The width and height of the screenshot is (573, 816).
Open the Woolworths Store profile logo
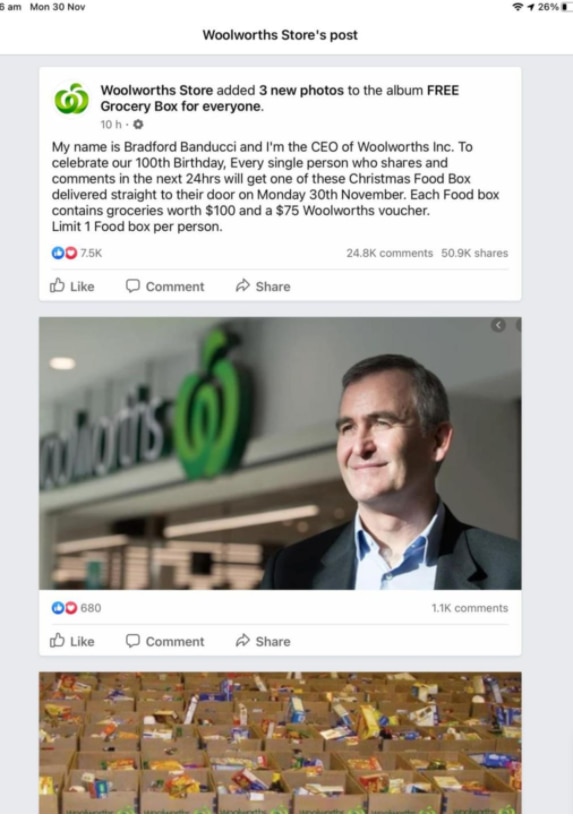[x=71, y=99]
